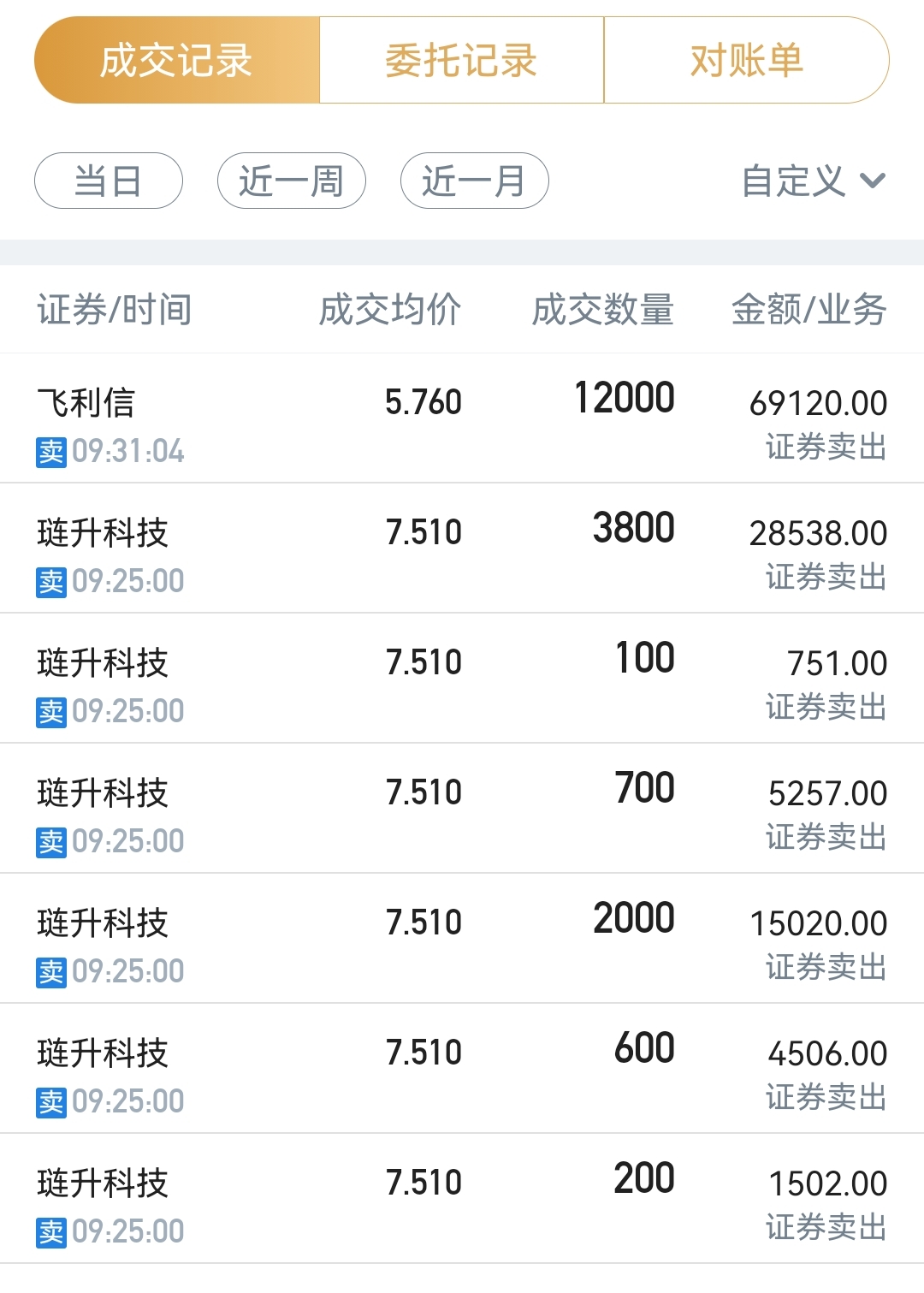Viewport: 924px width, 1293px height.
Task: Select the 成交记录 tab
Action: click(x=177, y=60)
